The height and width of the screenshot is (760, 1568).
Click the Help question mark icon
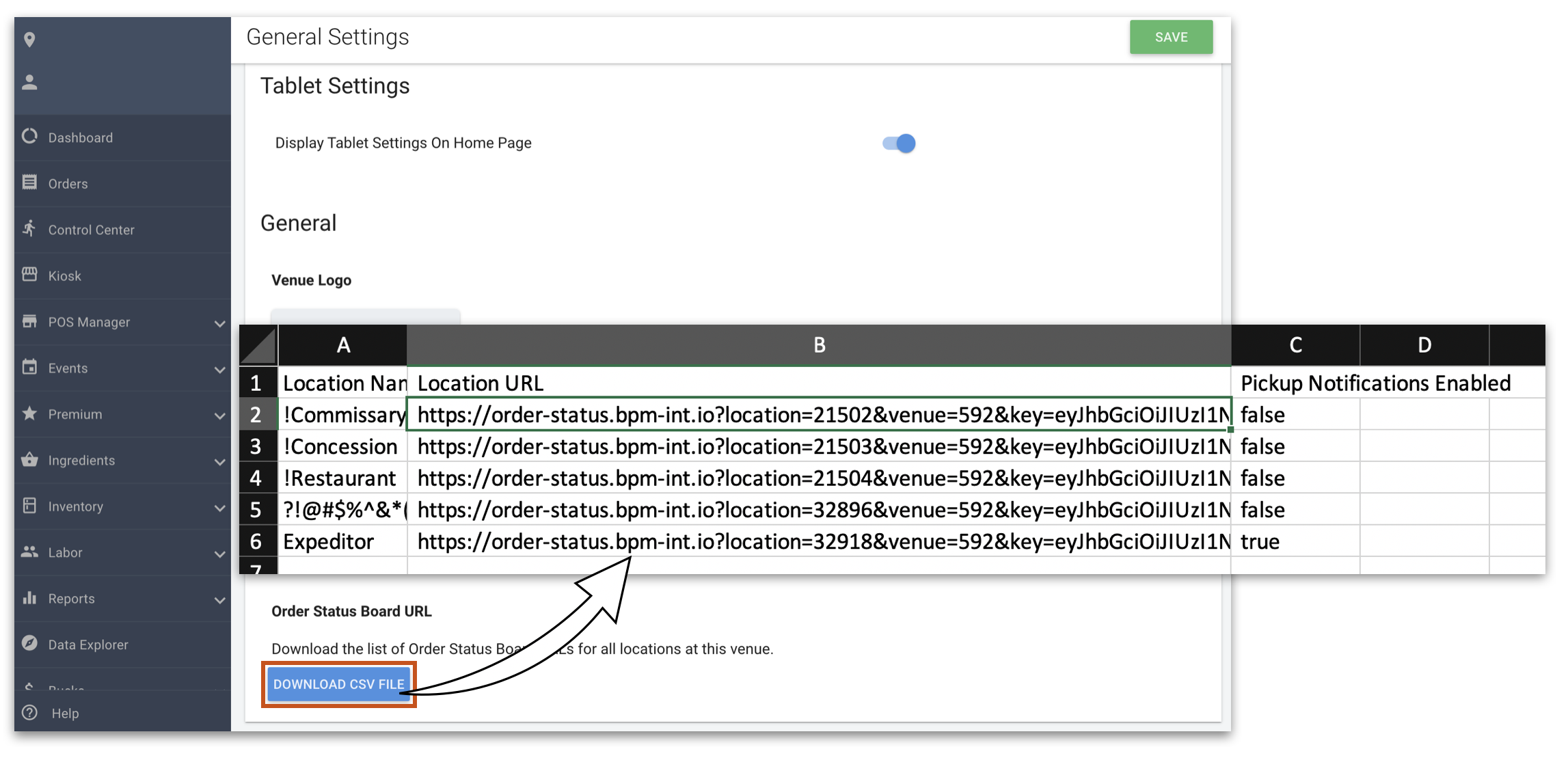[29, 712]
